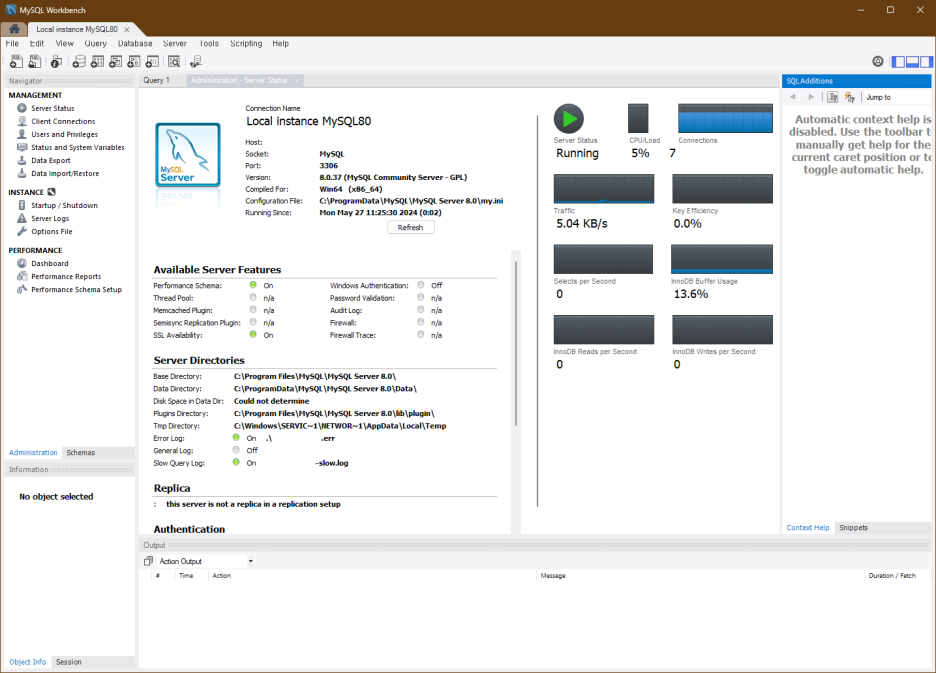The height and width of the screenshot is (673, 936).
Task: Open the Server menu
Action: click(174, 44)
